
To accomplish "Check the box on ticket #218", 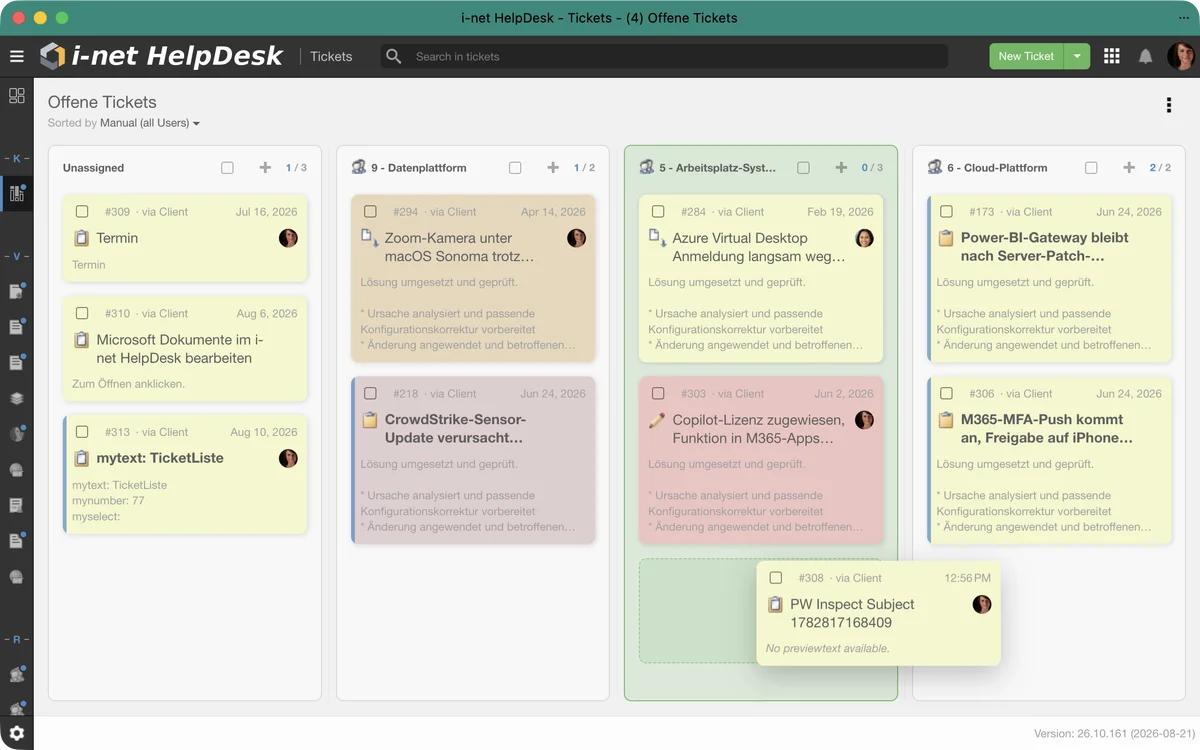I will click(x=370, y=394).
